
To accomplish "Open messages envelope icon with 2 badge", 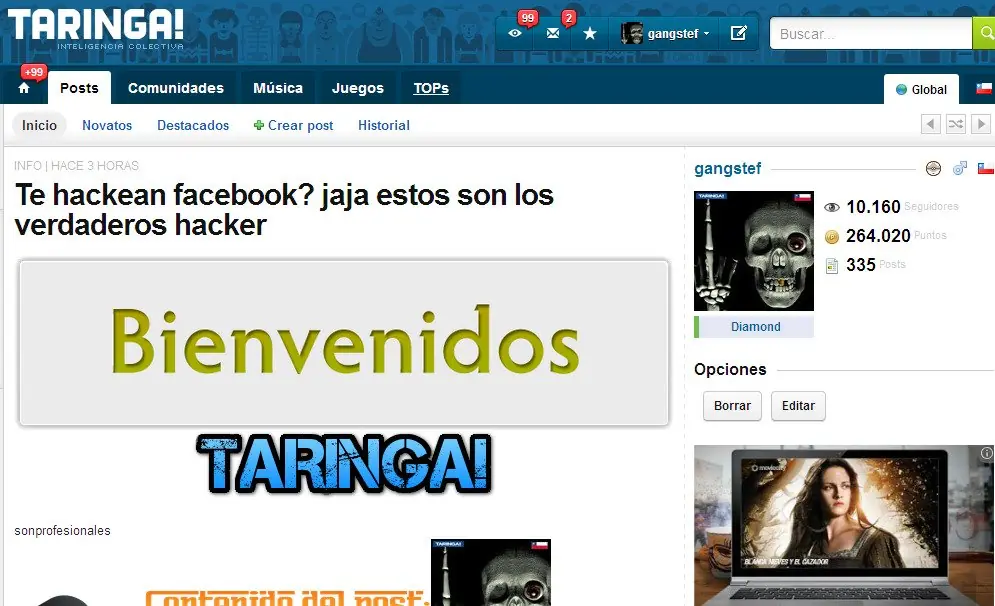I will coord(553,33).
